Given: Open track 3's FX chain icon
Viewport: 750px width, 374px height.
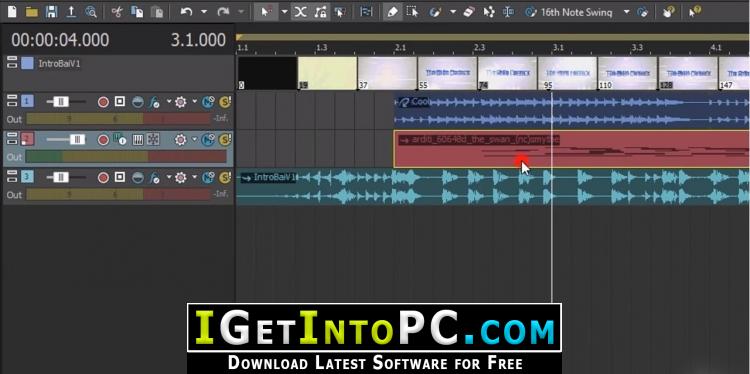Looking at the screenshot, I should click(155, 178).
